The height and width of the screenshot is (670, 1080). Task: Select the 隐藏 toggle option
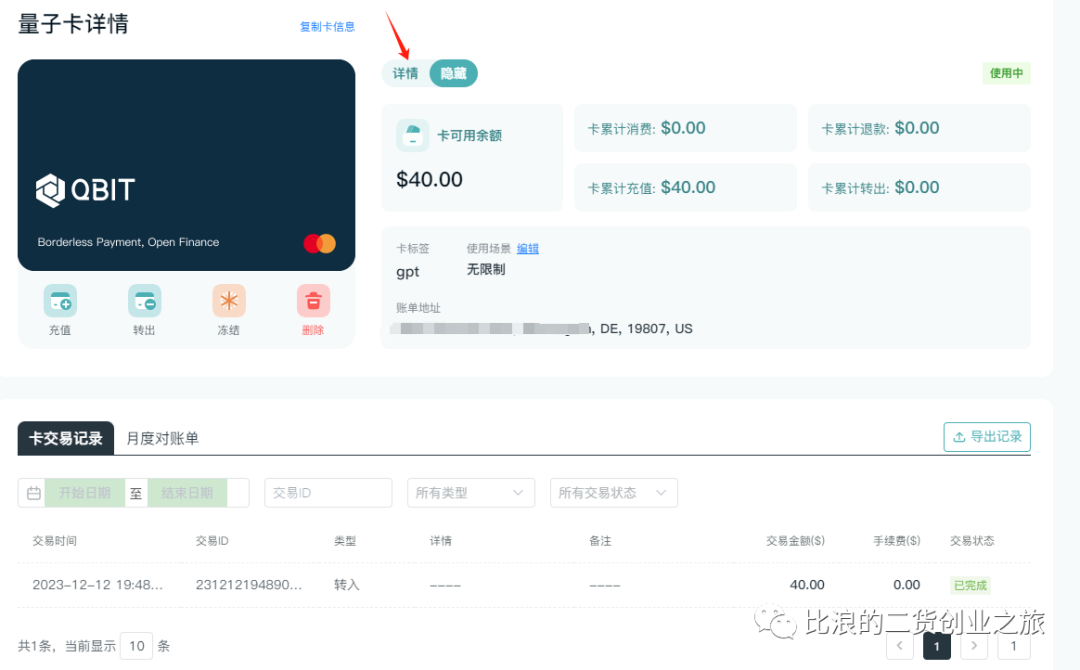[x=453, y=74]
